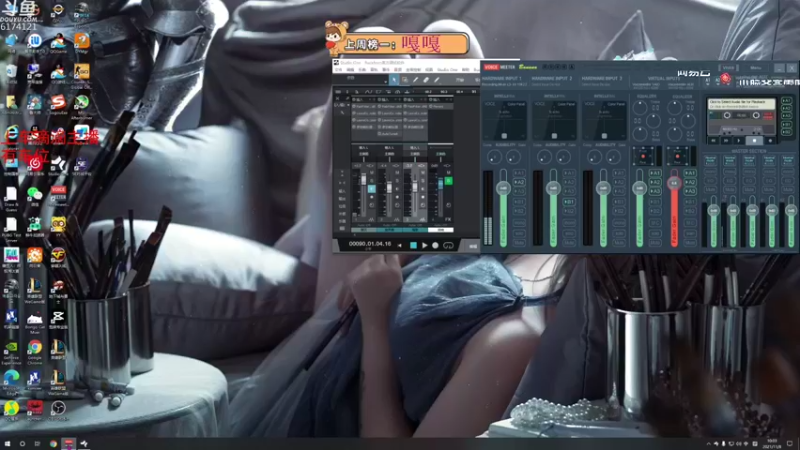Rewind the Voicemeeter cassette recorder
This screenshot has width=800, height=450.
point(713,140)
